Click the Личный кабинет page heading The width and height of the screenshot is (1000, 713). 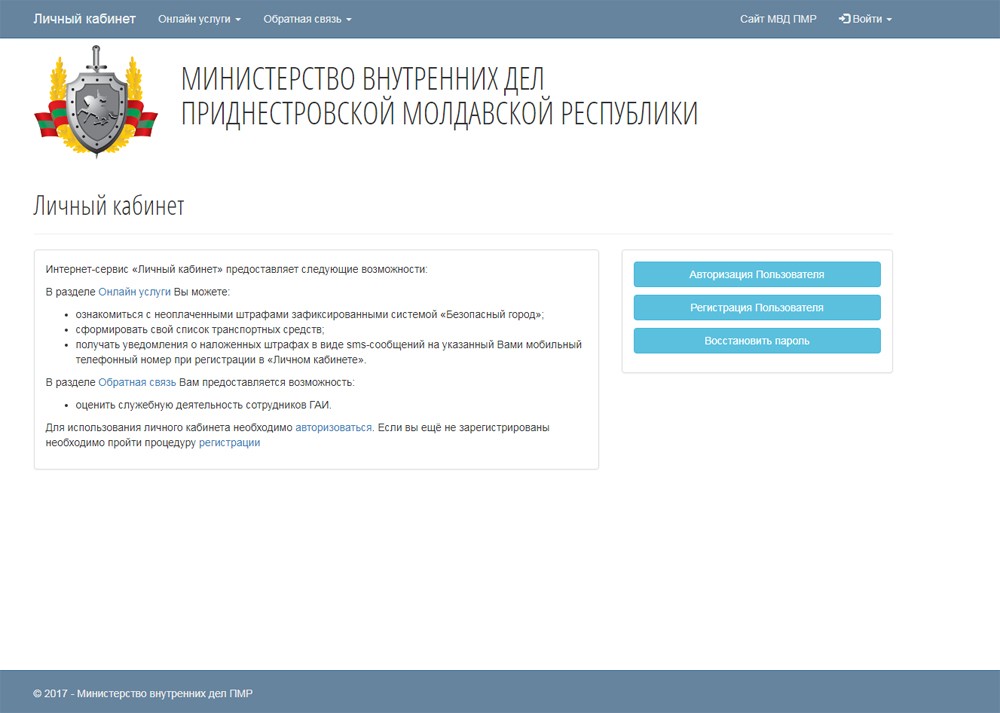click(x=109, y=206)
